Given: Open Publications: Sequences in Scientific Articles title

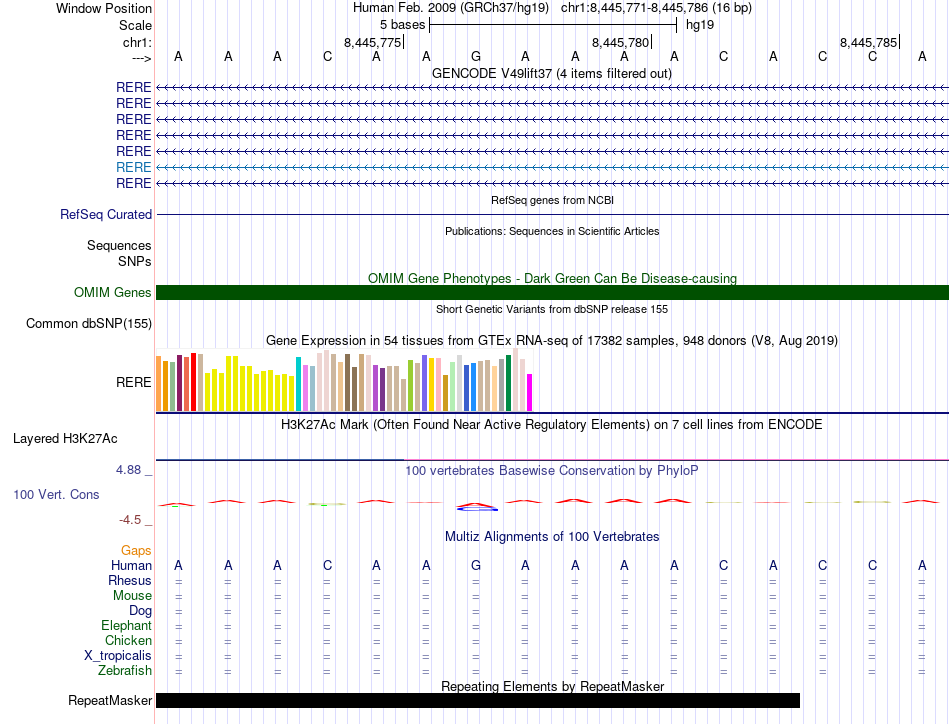Looking at the screenshot, I should 552,231.
